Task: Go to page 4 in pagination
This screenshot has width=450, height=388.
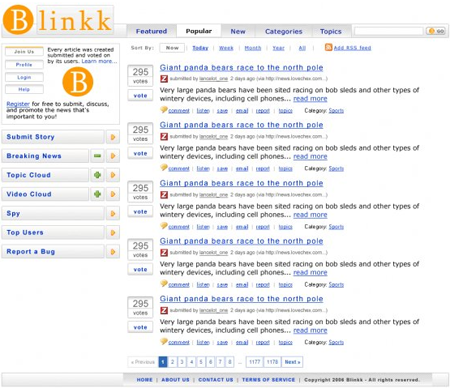Action: pos(192,362)
